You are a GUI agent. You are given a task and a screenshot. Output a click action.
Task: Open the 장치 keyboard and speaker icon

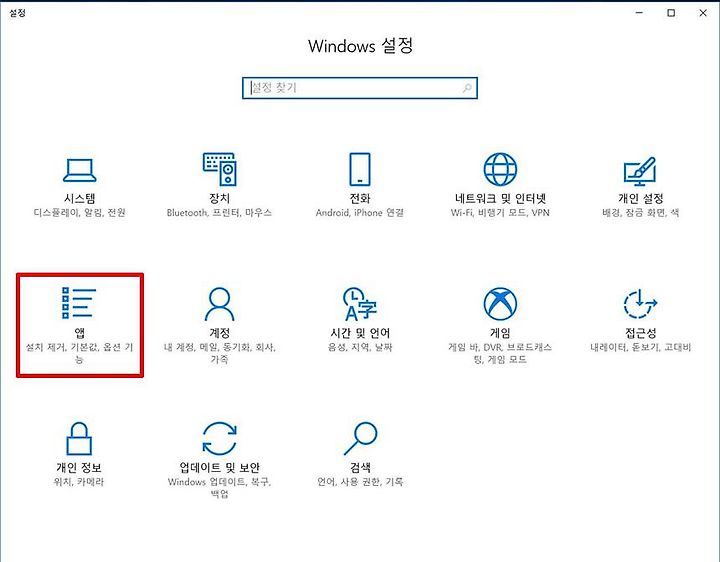219,169
